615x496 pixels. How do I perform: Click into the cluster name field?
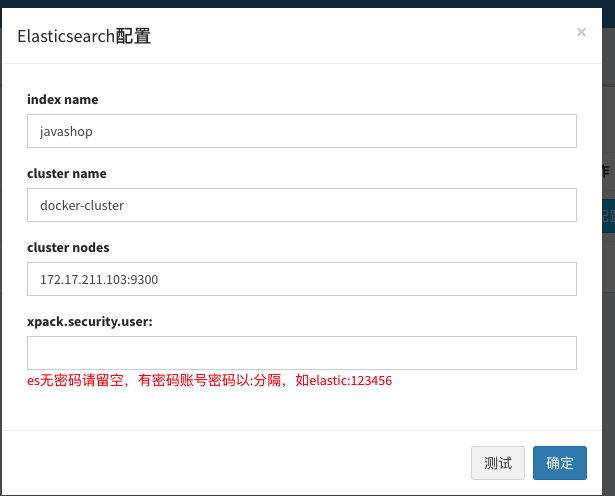click(x=302, y=205)
